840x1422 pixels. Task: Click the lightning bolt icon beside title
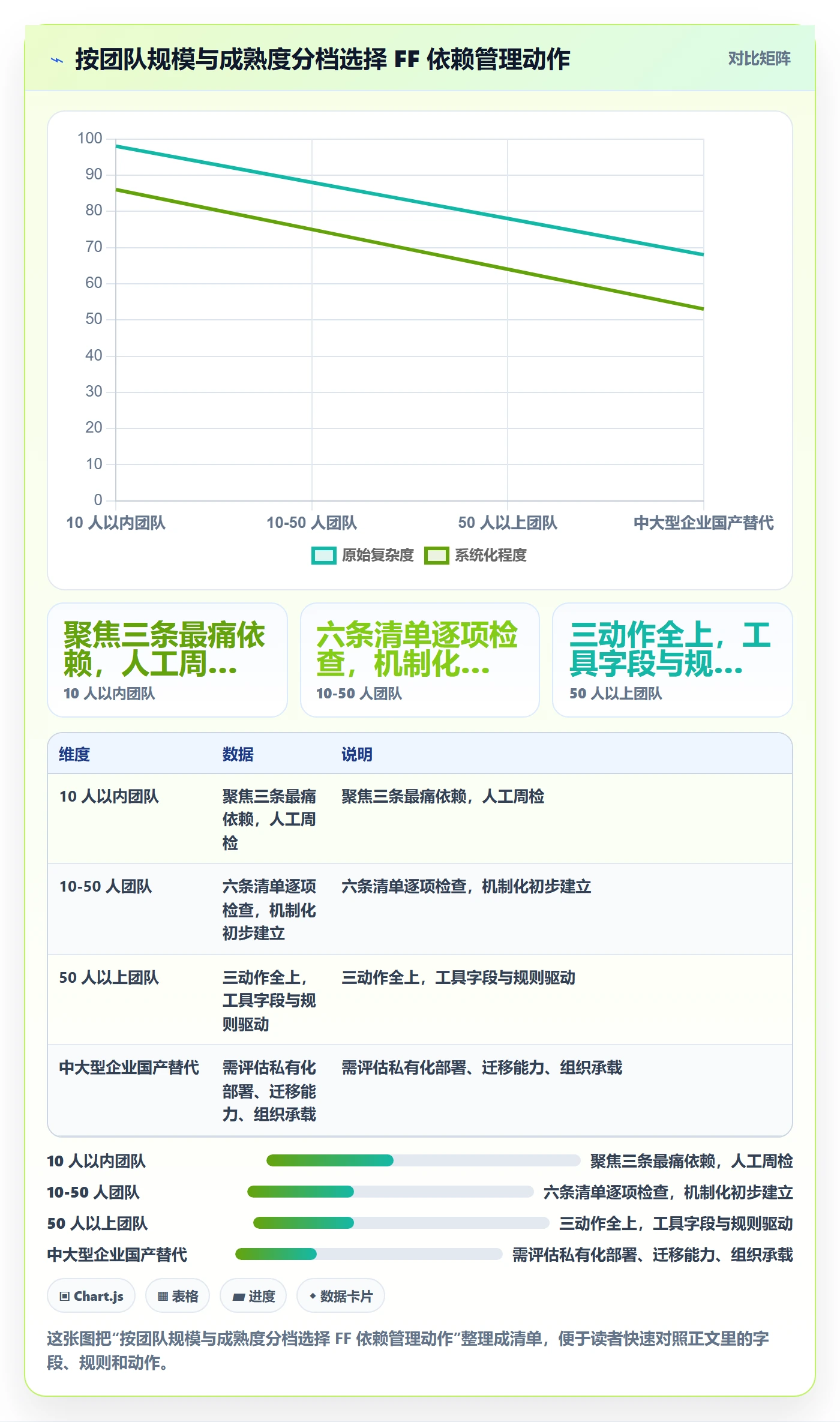point(57,59)
